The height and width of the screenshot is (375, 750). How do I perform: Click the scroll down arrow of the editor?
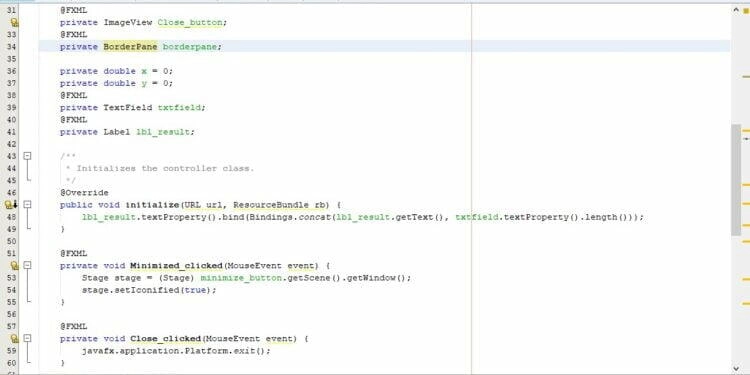(736, 368)
